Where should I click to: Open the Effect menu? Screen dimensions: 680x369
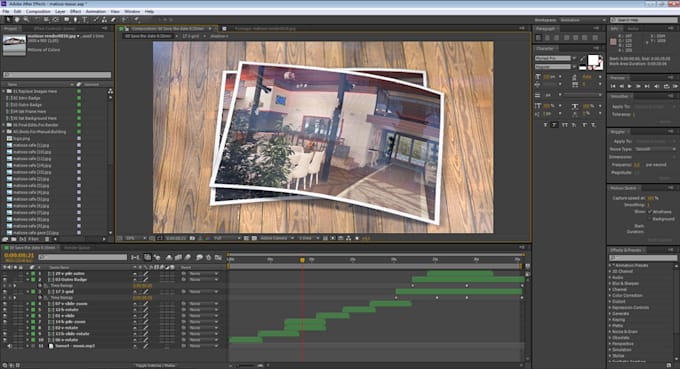click(x=75, y=11)
